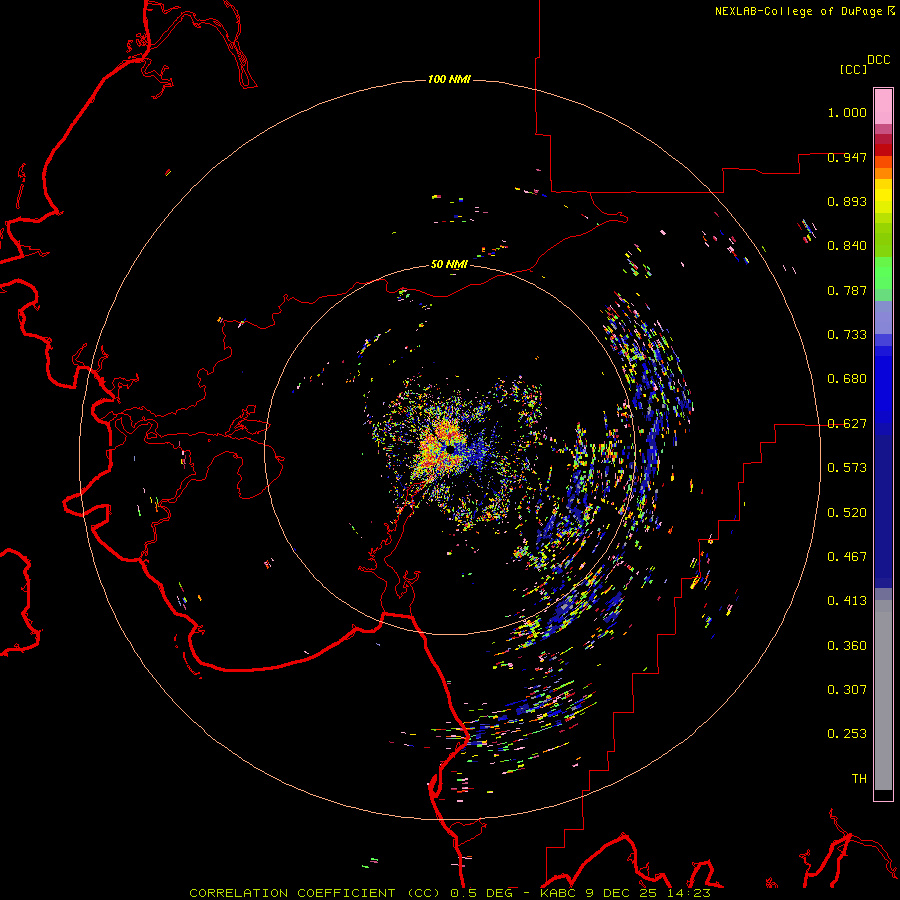This screenshot has width=900, height=900.
Task: Click the 0.360 color scale value
Action: (847, 646)
